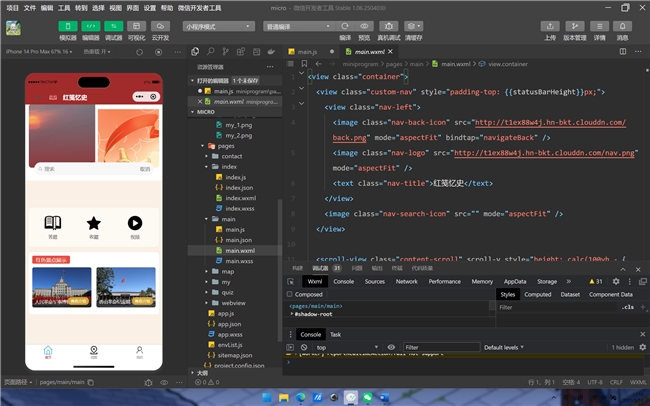Toggle the .cls class editor in Styles
This screenshot has height=406, width=650.
628,307
